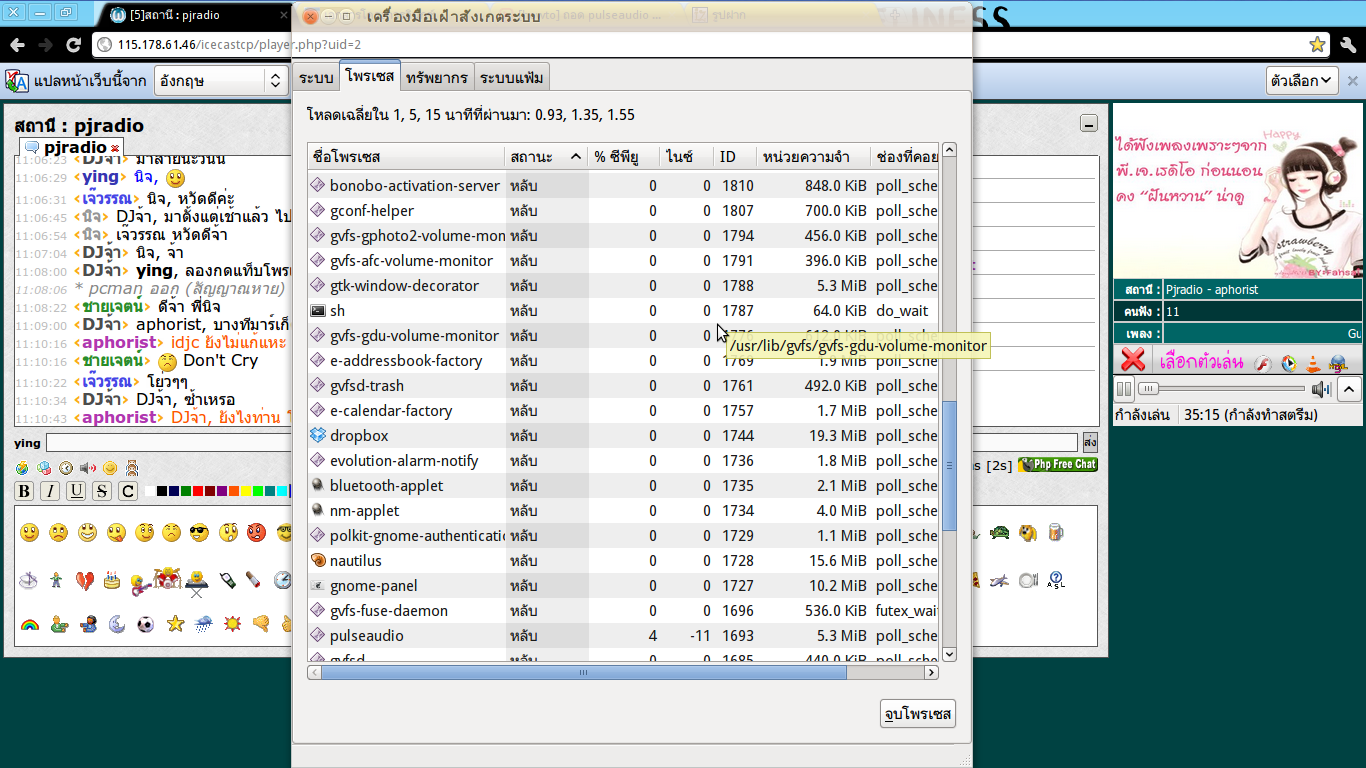Toggle chat sound with the speaker icon

click(x=88, y=467)
